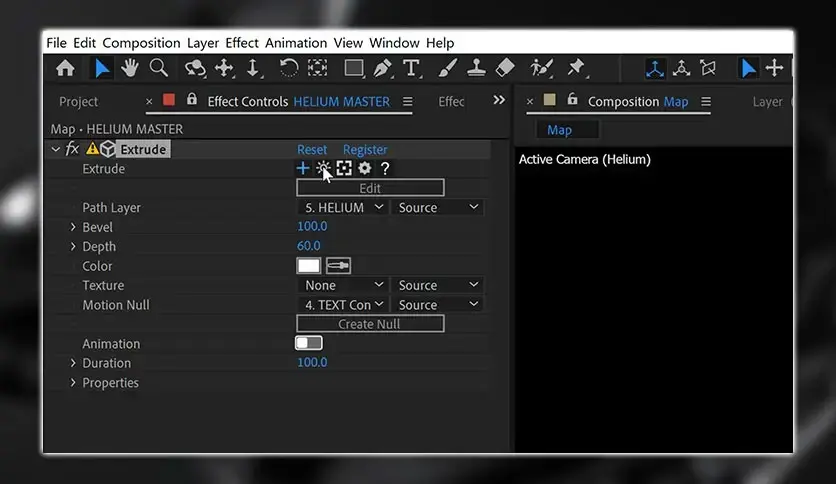The height and width of the screenshot is (484, 836).
Task: Enable World Axis mode
Action: (681, 68)
